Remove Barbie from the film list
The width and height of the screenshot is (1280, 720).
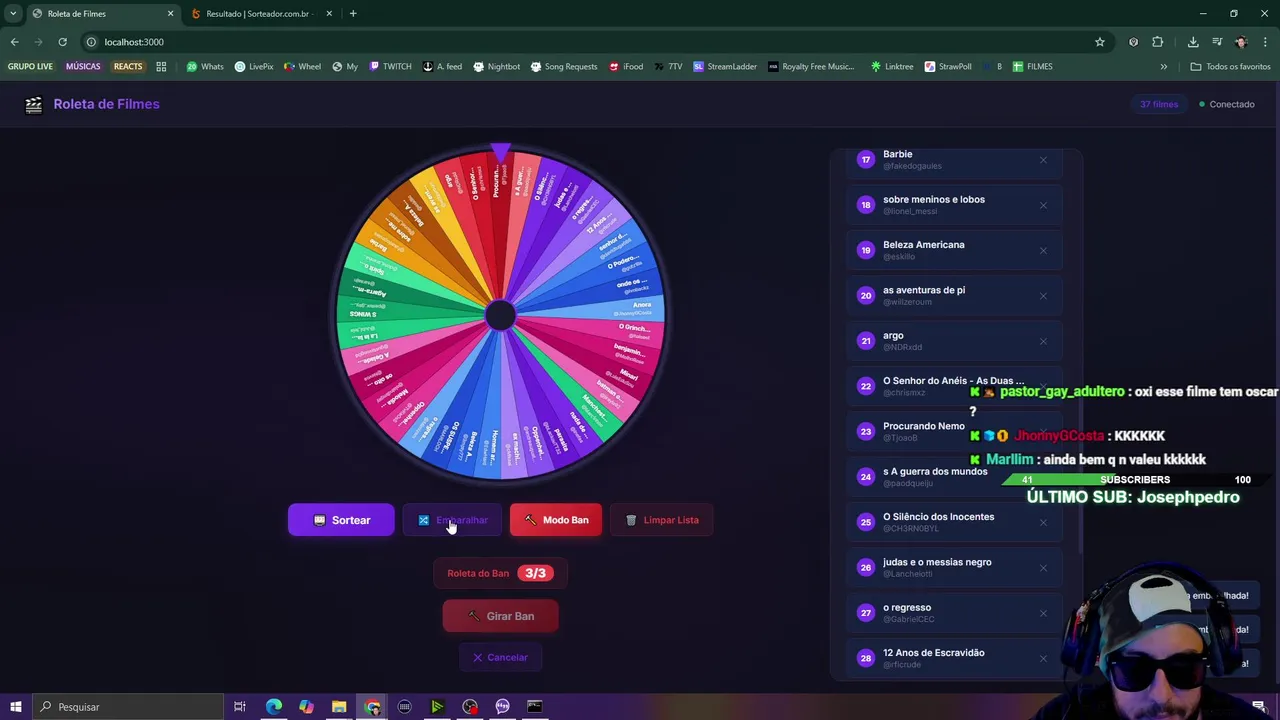pyautogui.click(x=1043, y=160)
